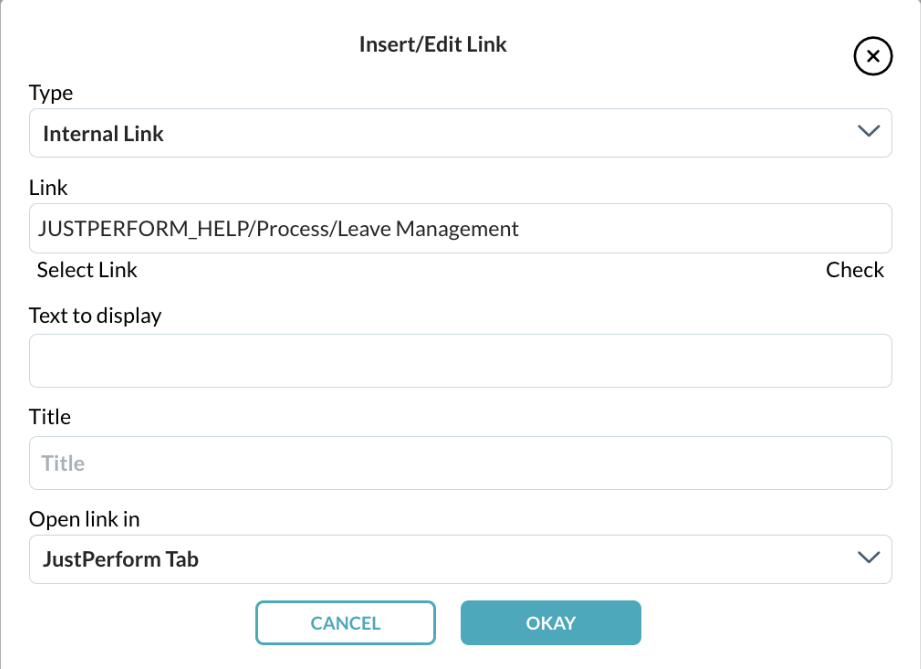Select the Link path text field
The height and width of the screenshot is (669, 921).
click(460, 228)
